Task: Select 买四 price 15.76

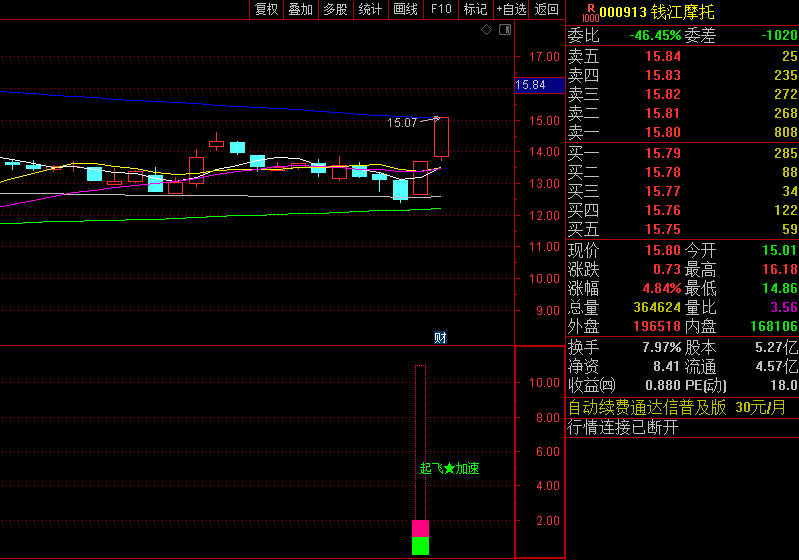Action: click(663, 210)
